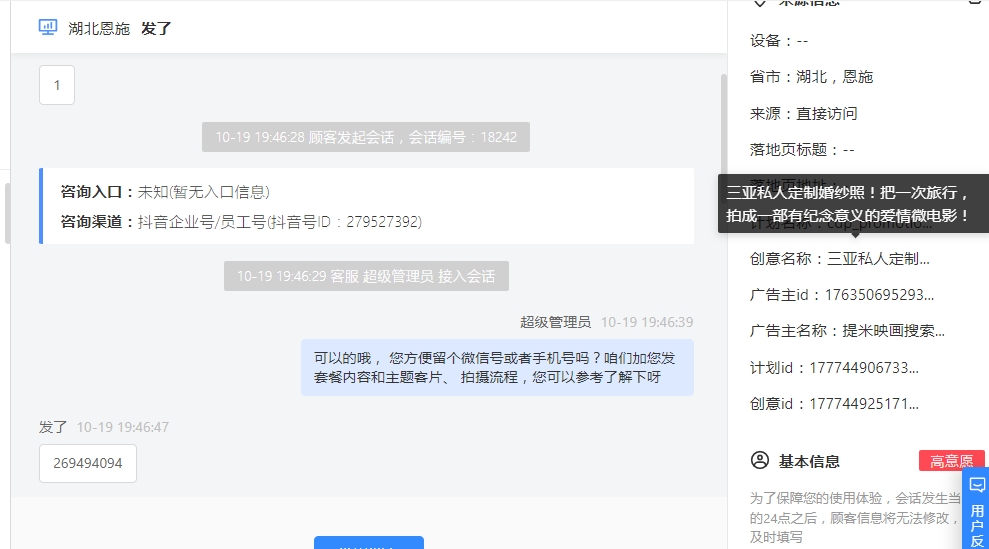989x549 pixels.
Task: Click the 高意愿 red tag
Action: (x=951, y=461)
